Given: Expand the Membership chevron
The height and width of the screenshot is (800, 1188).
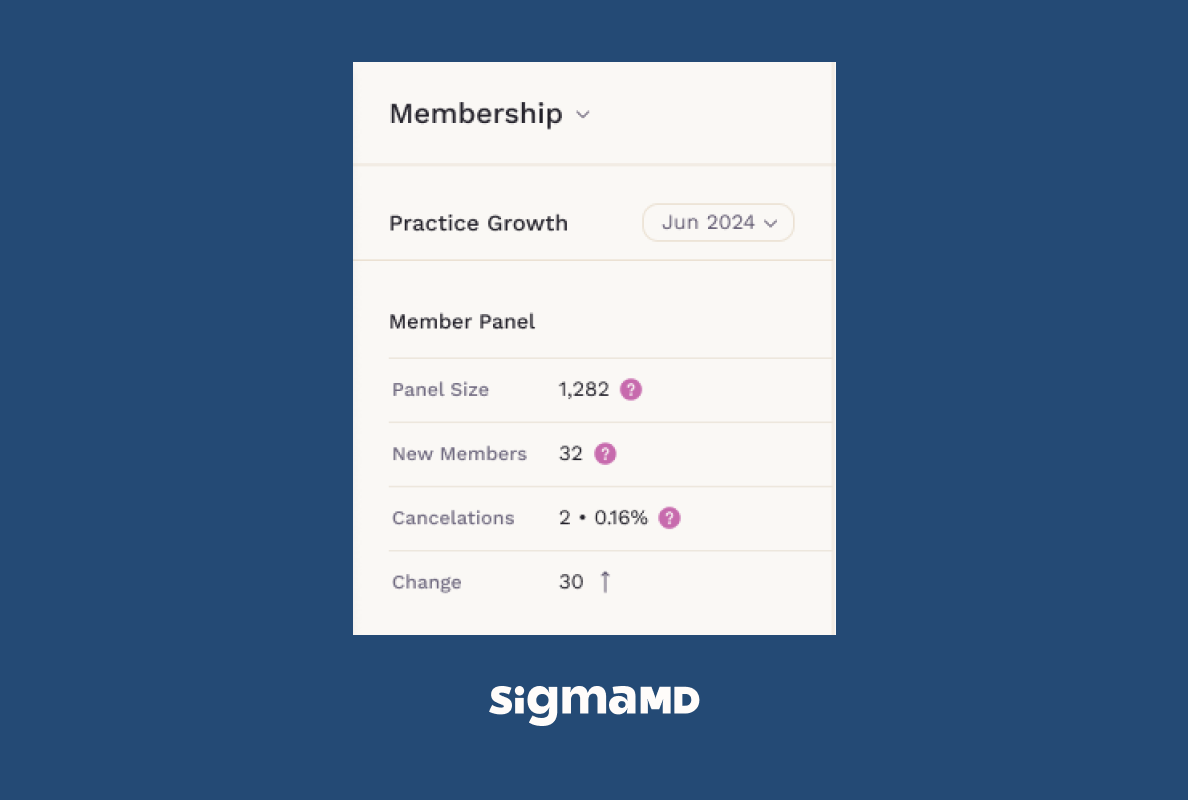Looking at the screenshot, I should [583, 115].
